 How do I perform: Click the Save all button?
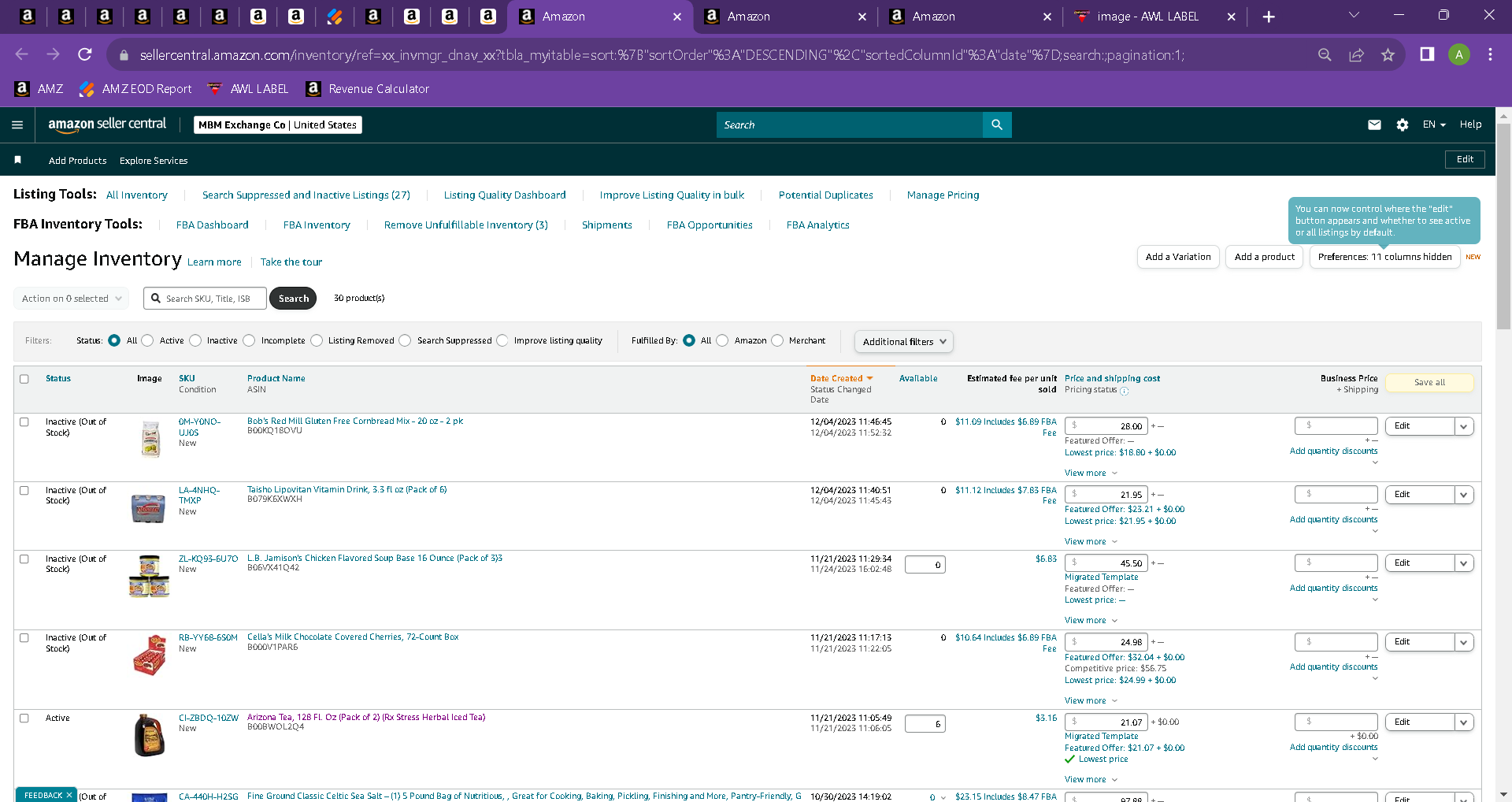point(1429,383)
